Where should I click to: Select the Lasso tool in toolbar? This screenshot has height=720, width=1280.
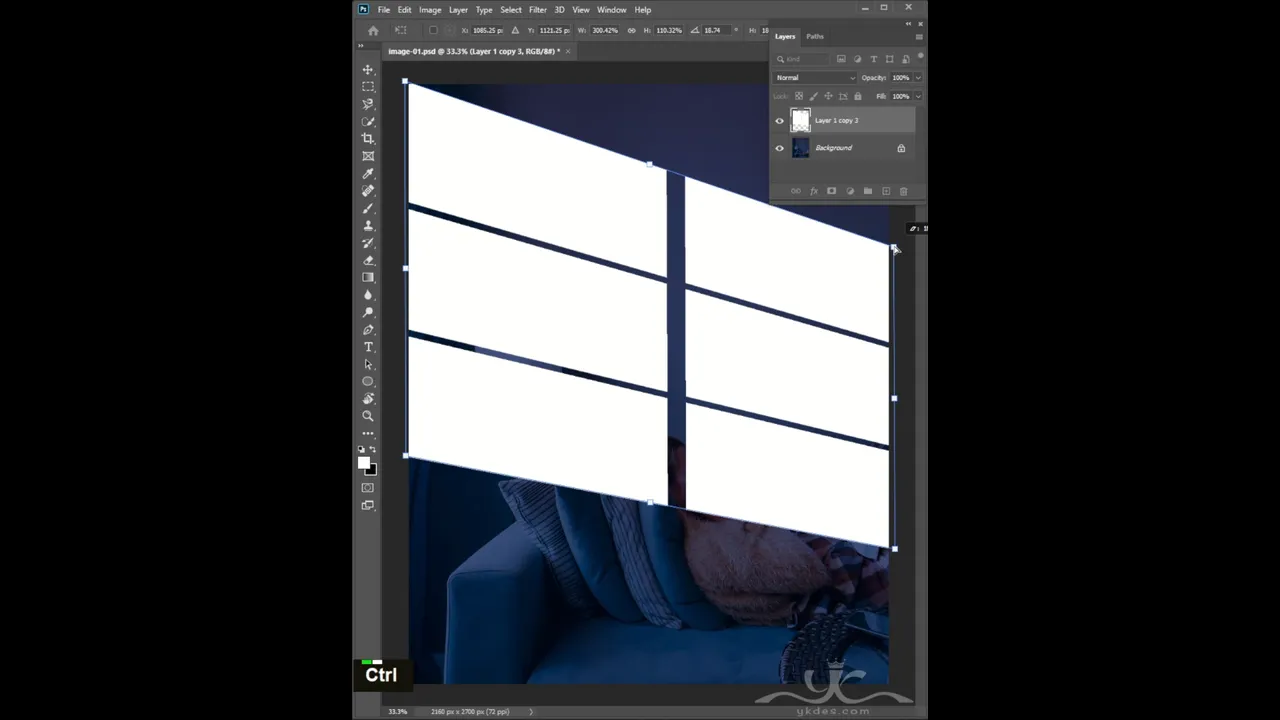pyautogui.click(x=368, y=104)
